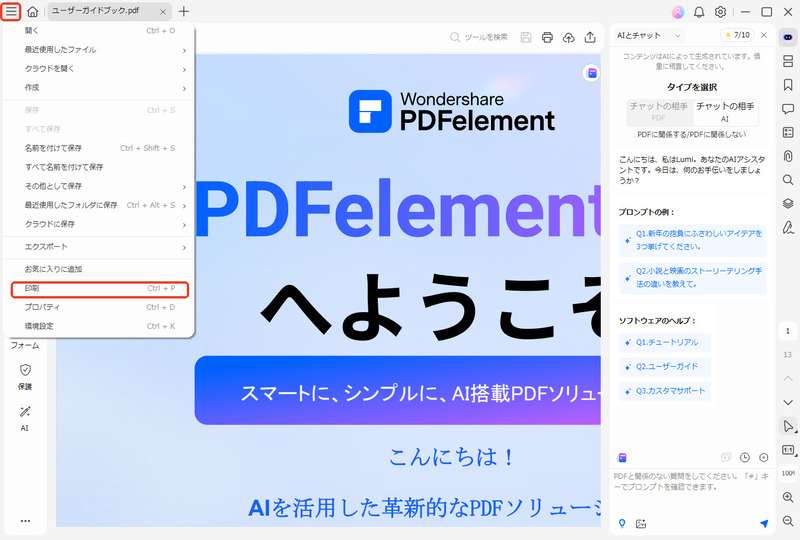Expand 作成 submenu
This screenshot has height=540, width=800.
tap(99, 87)
